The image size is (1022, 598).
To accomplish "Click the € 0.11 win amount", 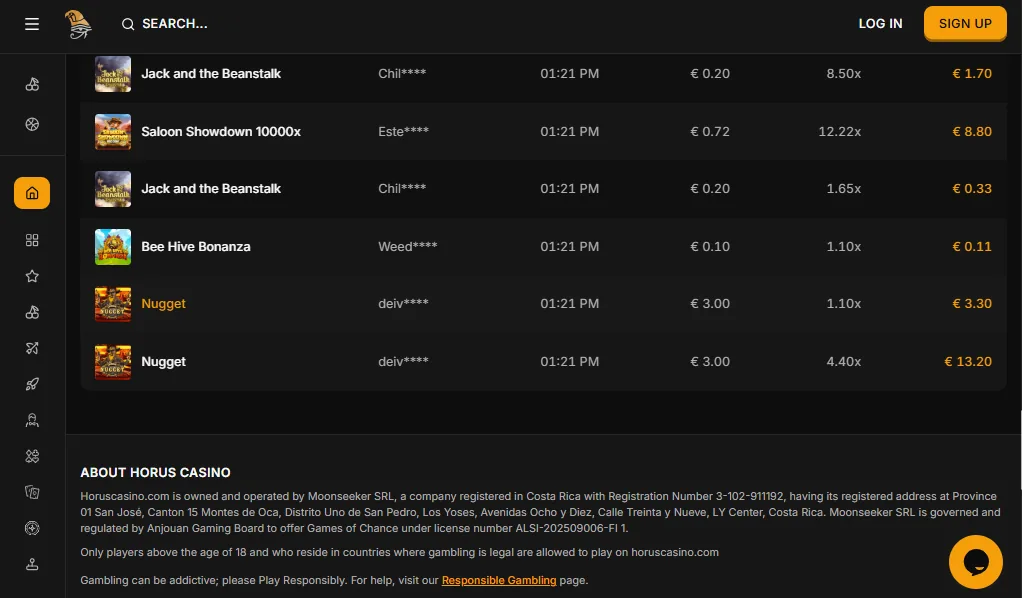I will pos(972,247).
